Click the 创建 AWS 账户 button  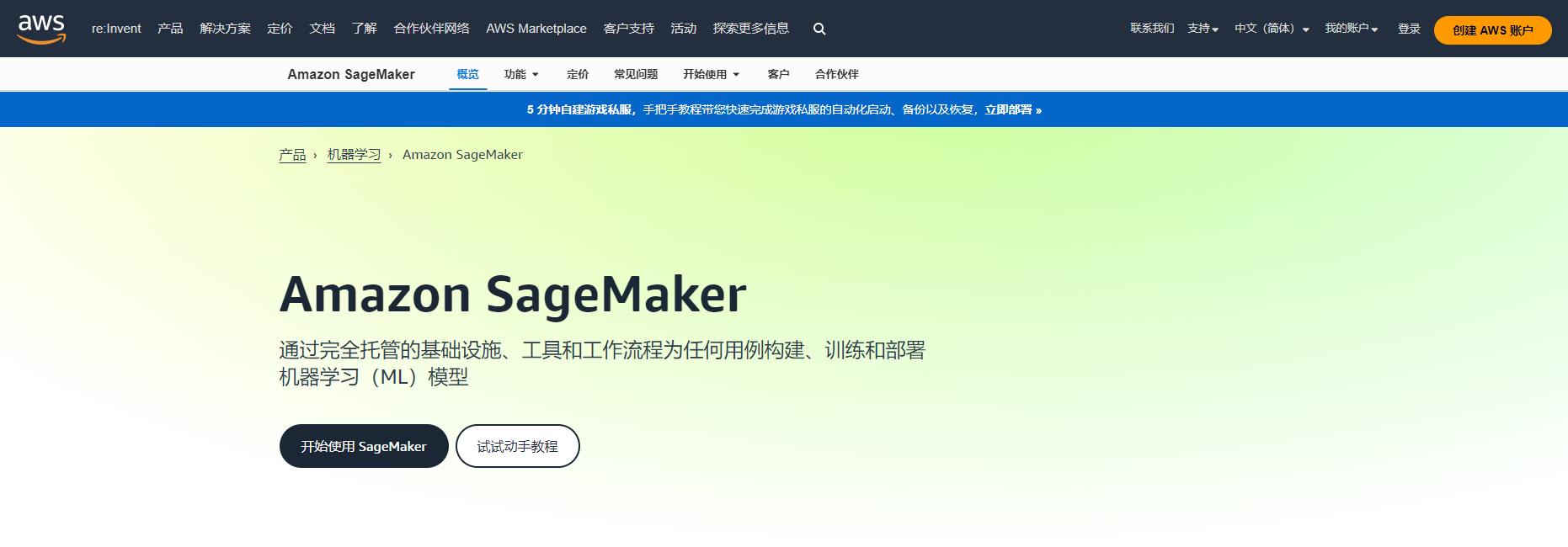click(x=1492, y=30)
